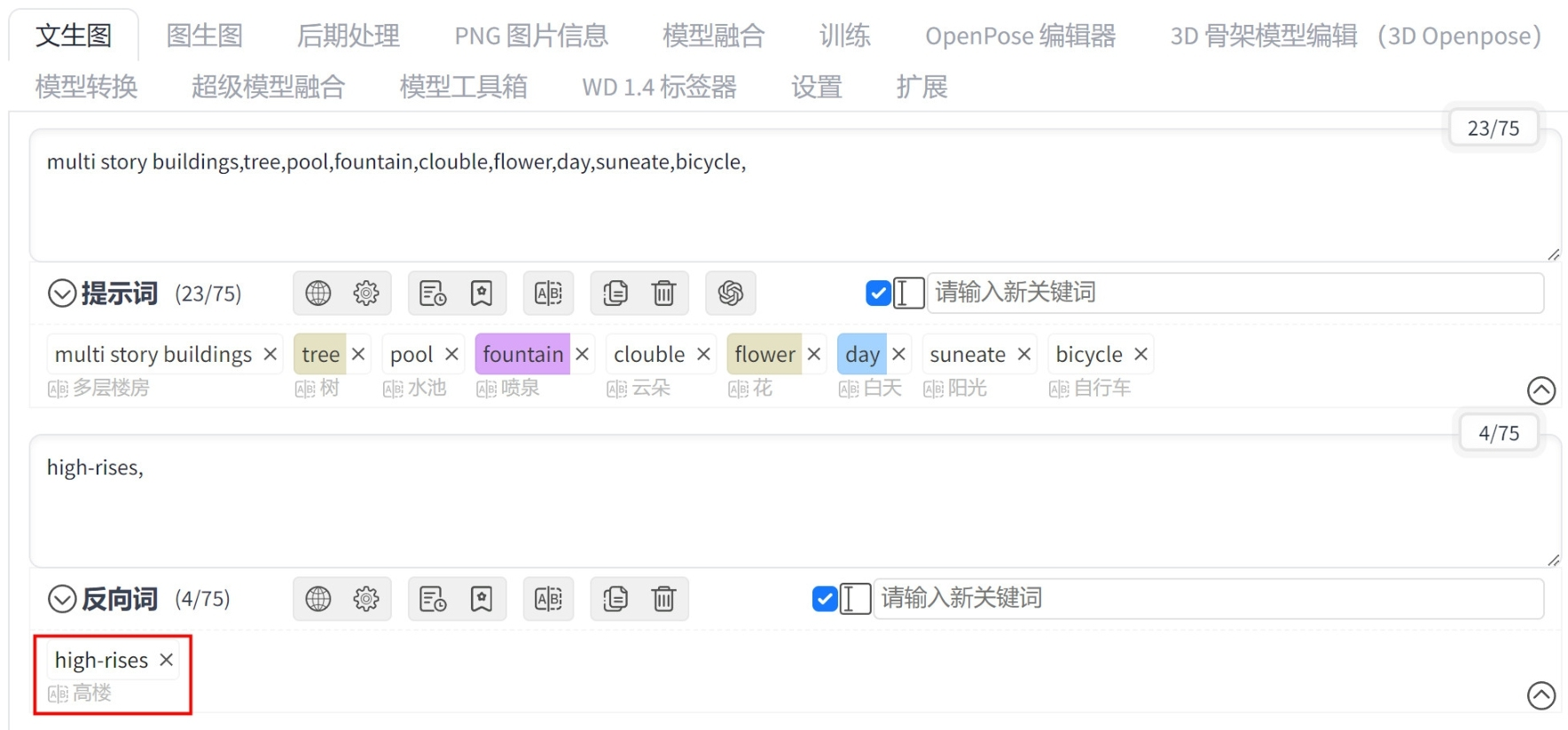Click the globe icon in the 提示词 toolbar
This screenshot has width=1568, height=730.
tap(318, 293)
